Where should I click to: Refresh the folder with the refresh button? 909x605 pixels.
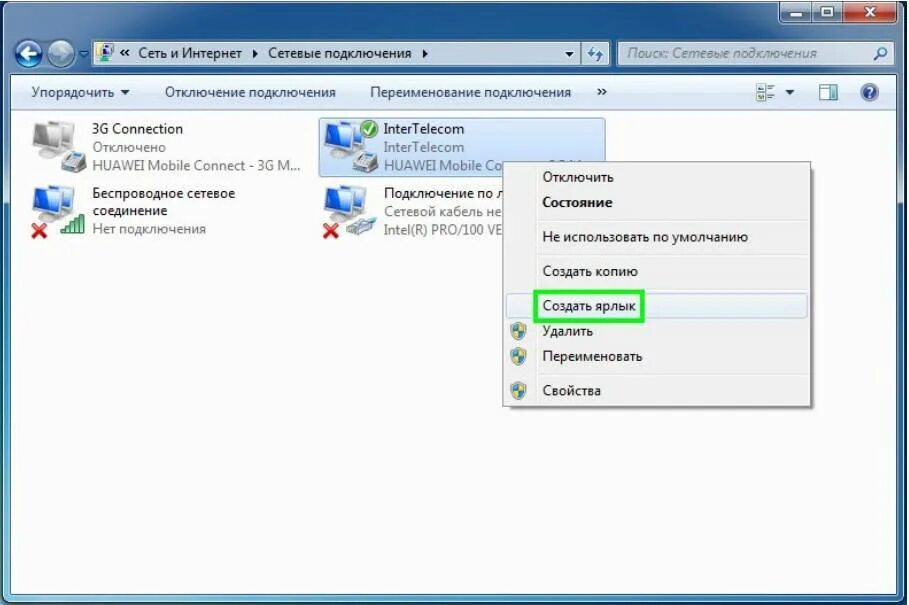(595, 54)
